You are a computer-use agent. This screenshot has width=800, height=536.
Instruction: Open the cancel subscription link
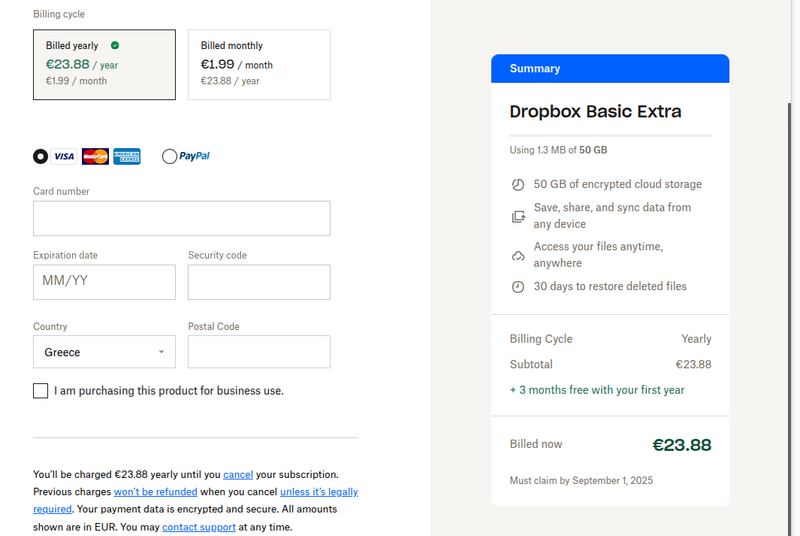click(238, 475)
